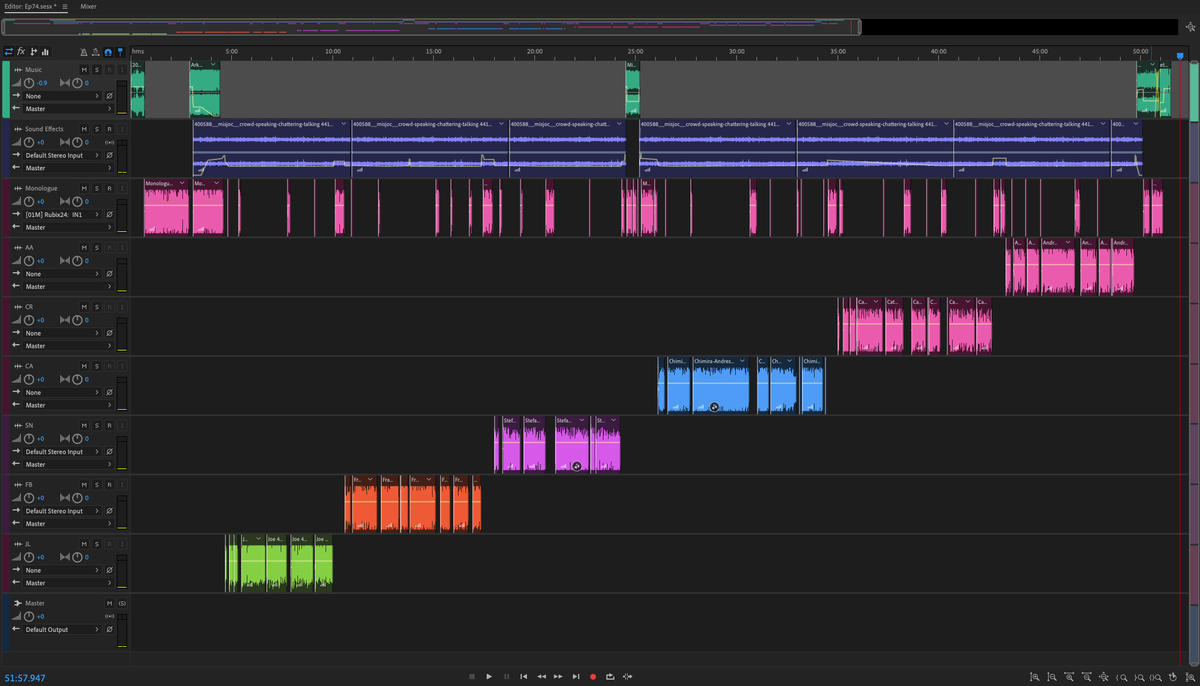1200x686 pixels.
Task: Adjust the Music track volume knob
Action: tap(29, 83)
